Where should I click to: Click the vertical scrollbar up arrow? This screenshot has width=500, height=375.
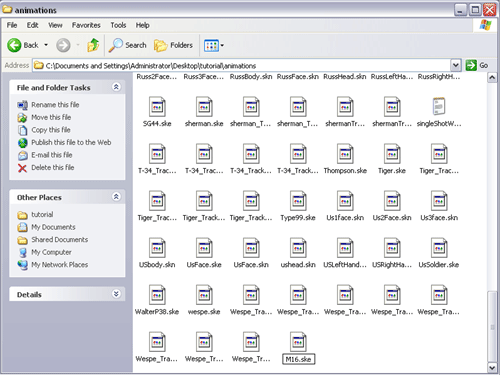pos(492,78)
